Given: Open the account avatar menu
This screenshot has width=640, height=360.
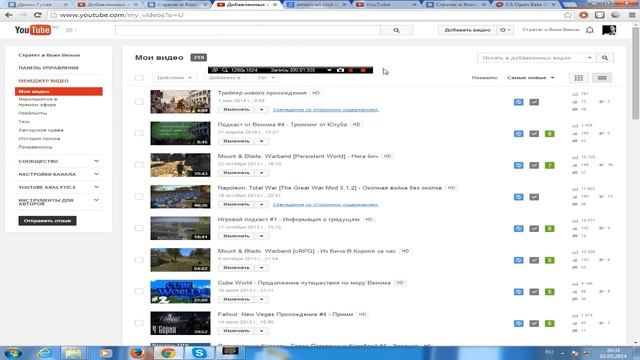Looking at the screenshot, I should (609, 30).
